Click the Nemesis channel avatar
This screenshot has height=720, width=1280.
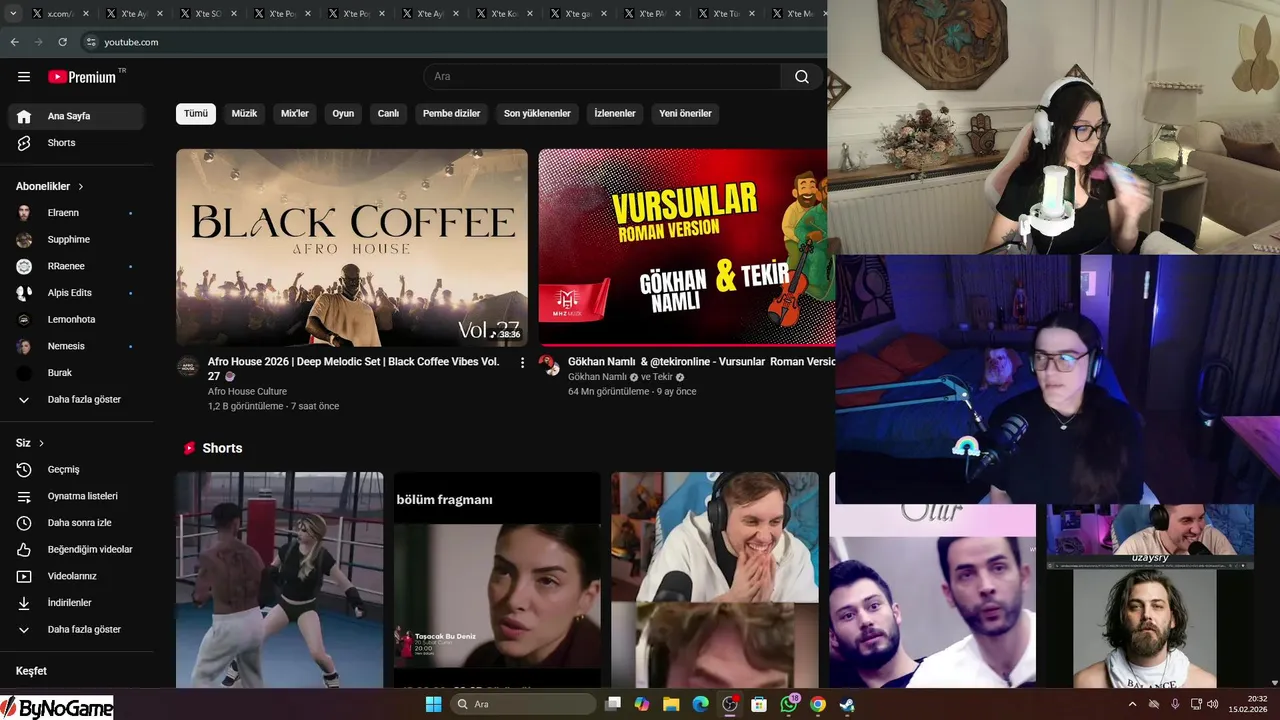(24, 346)
